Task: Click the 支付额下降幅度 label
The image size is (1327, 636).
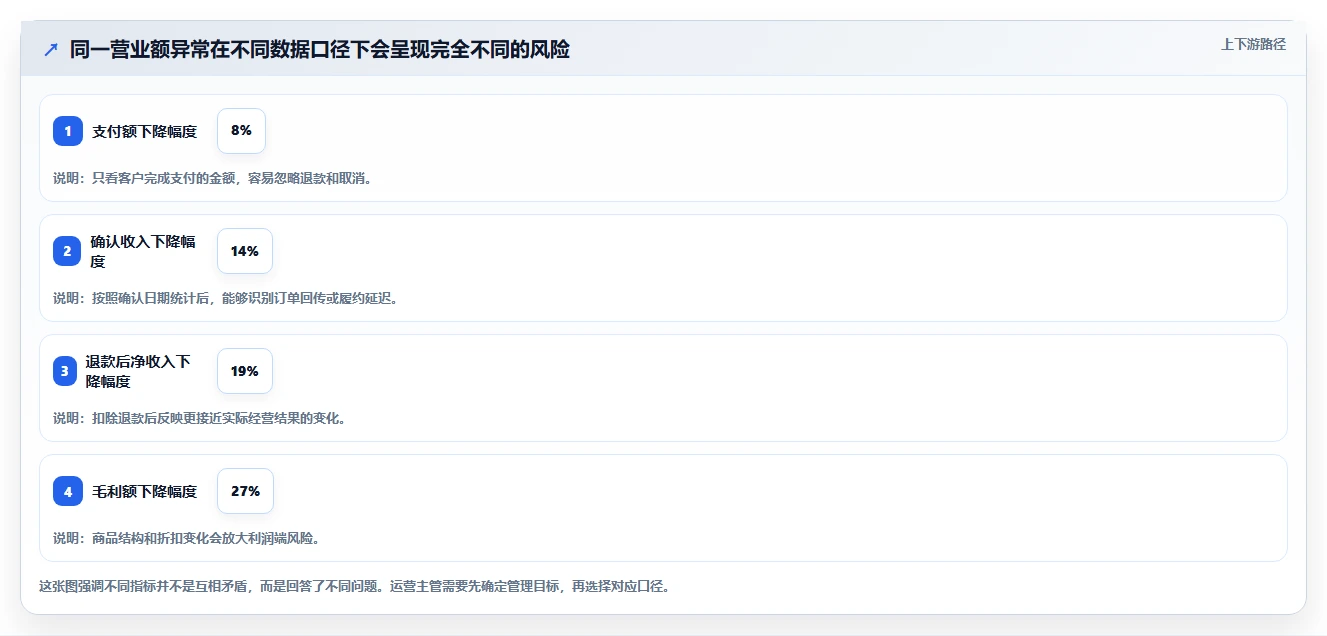Action: pos(145,131)
